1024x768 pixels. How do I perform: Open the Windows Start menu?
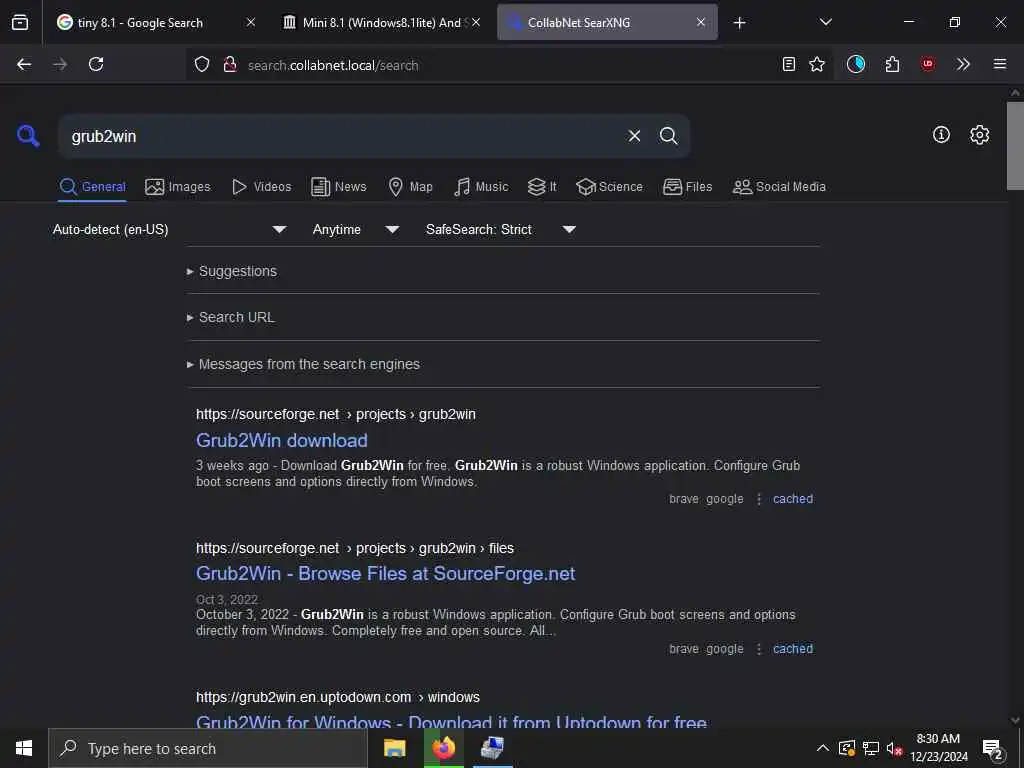click(x=24, y=748)
